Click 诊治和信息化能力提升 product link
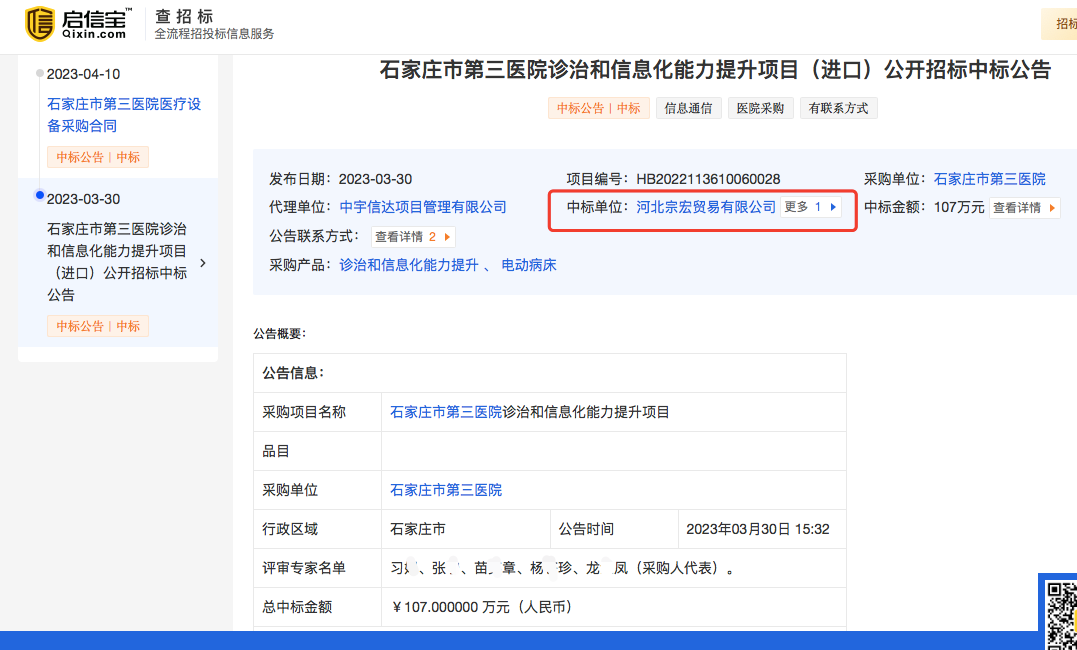The width and height of the screenshot is (1077, 650). 409,265
